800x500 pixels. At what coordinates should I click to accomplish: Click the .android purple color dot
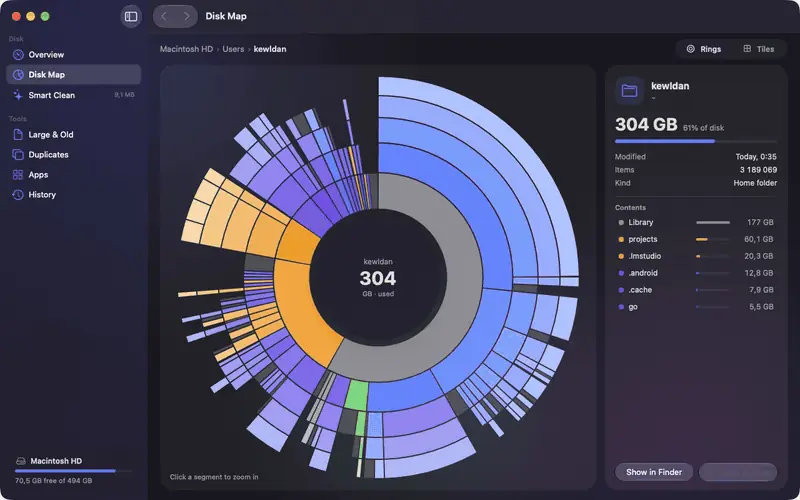pos(621,273)
